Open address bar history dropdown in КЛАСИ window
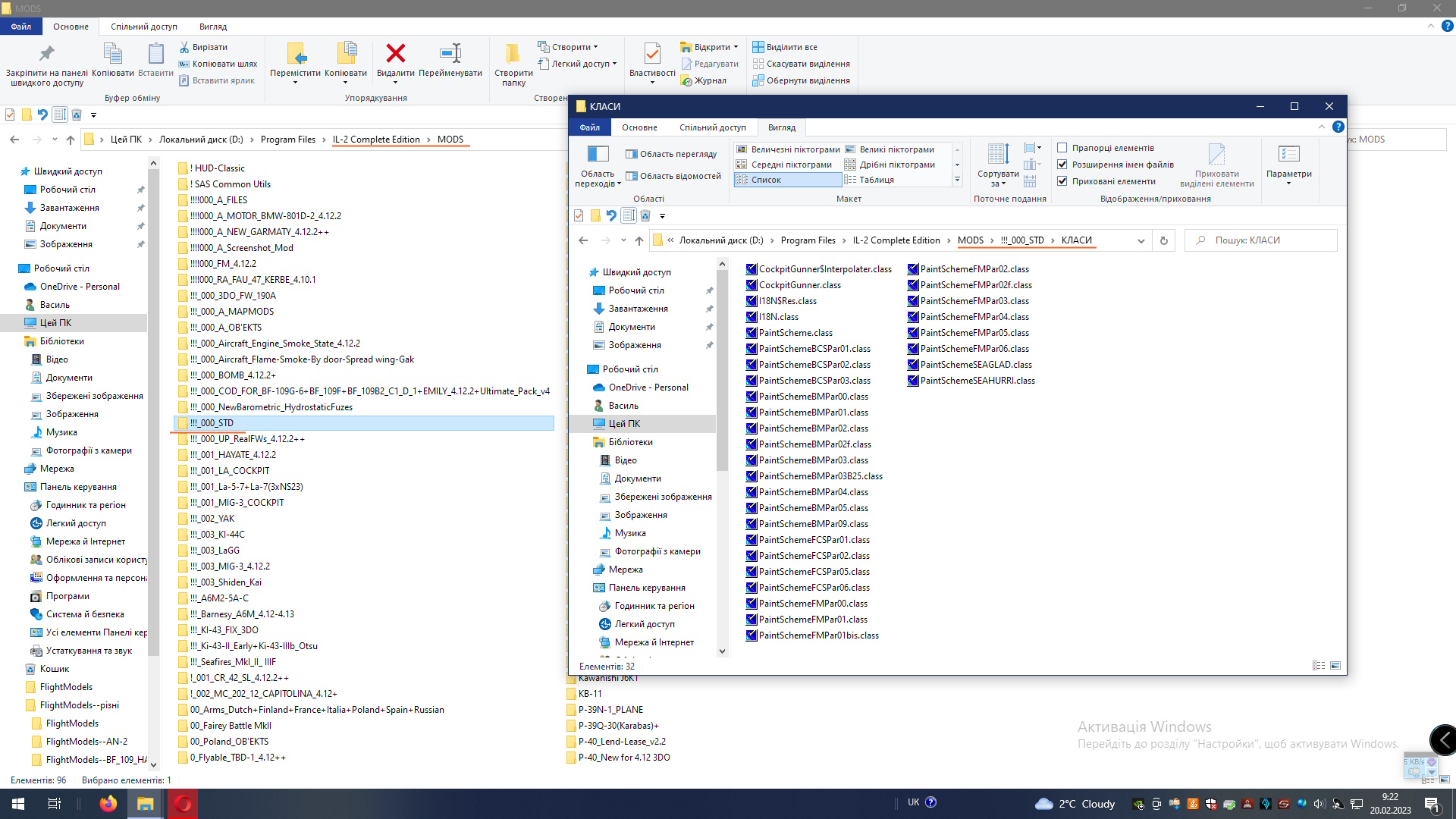 point(1141,240)
